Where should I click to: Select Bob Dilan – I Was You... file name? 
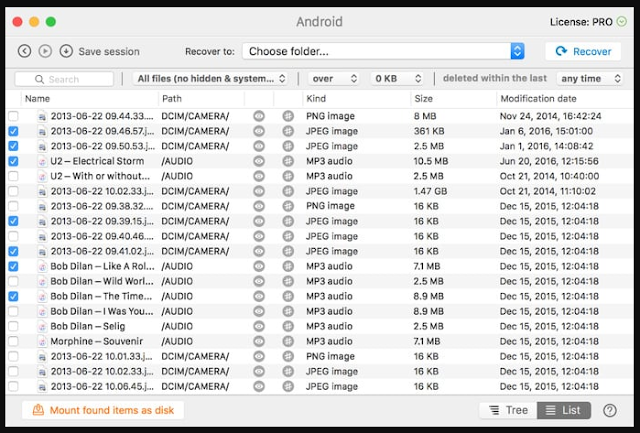pyautogui.click(x=102, y=311)
